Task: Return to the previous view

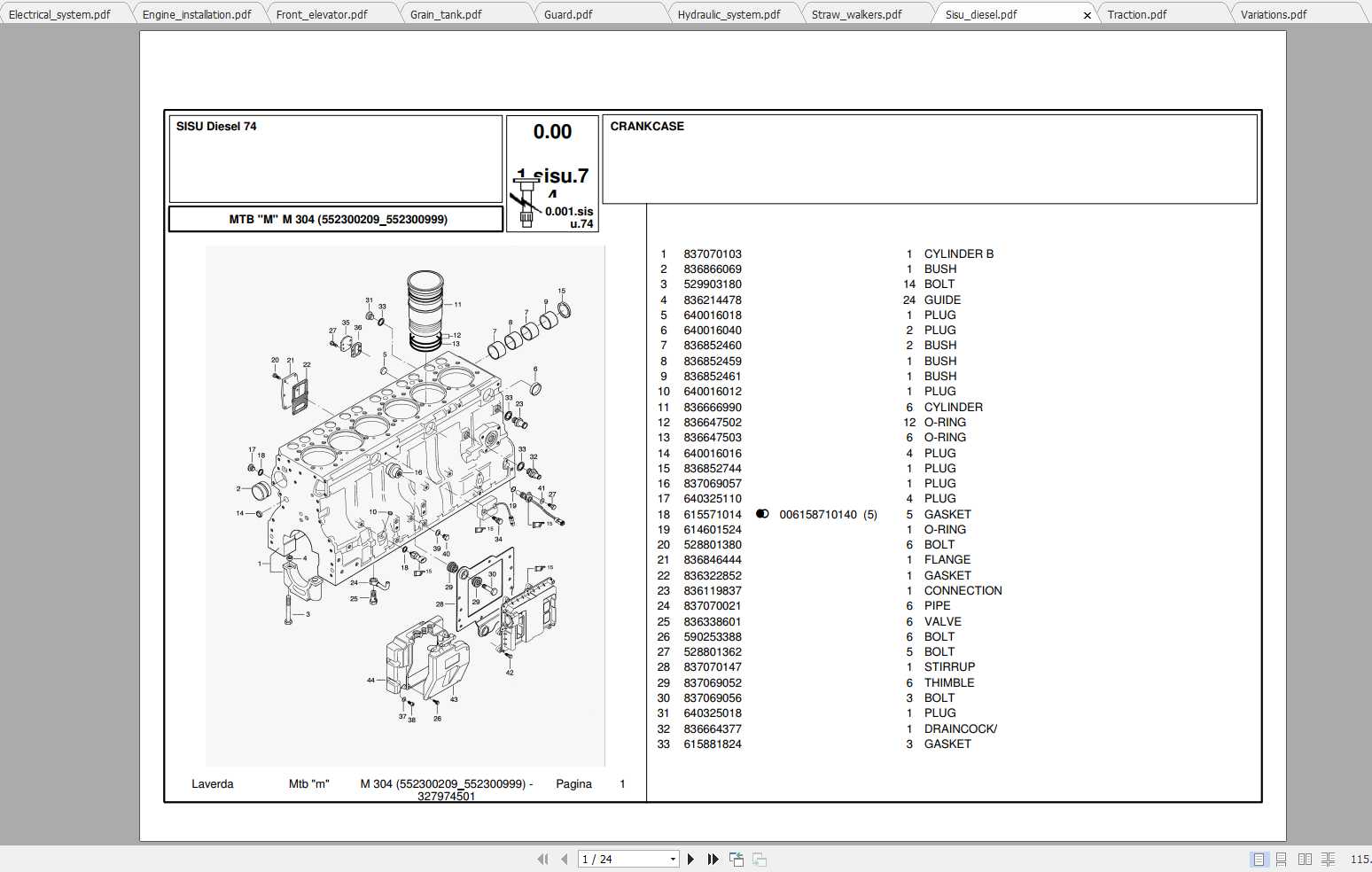Action: (x=736, y=859)
